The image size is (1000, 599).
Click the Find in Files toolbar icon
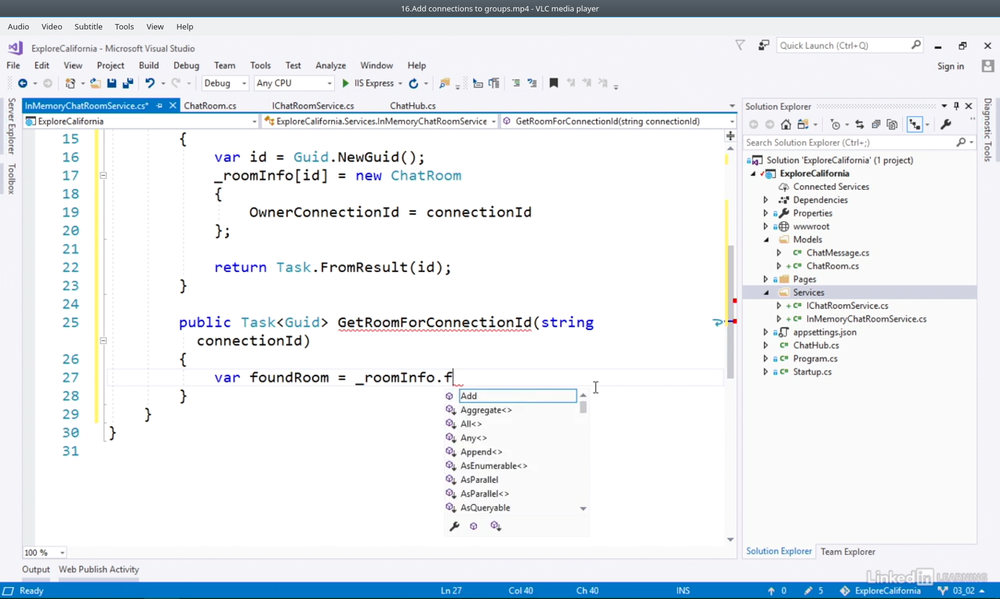[445, 83]
